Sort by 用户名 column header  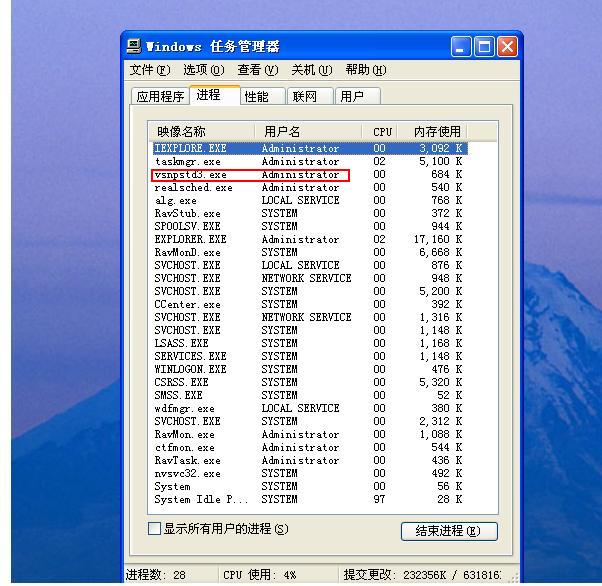pyautogui.click(x=308, y=132)
